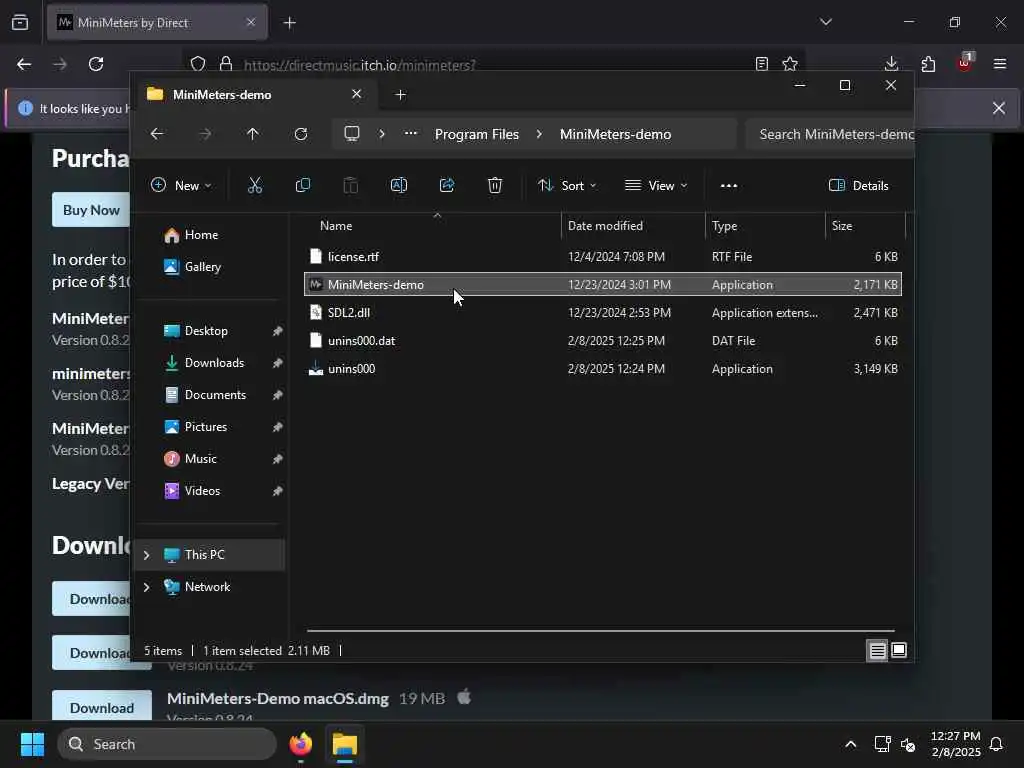Download MiniMeters-Demo macOS.dmg from the web page

pos(102,705)
